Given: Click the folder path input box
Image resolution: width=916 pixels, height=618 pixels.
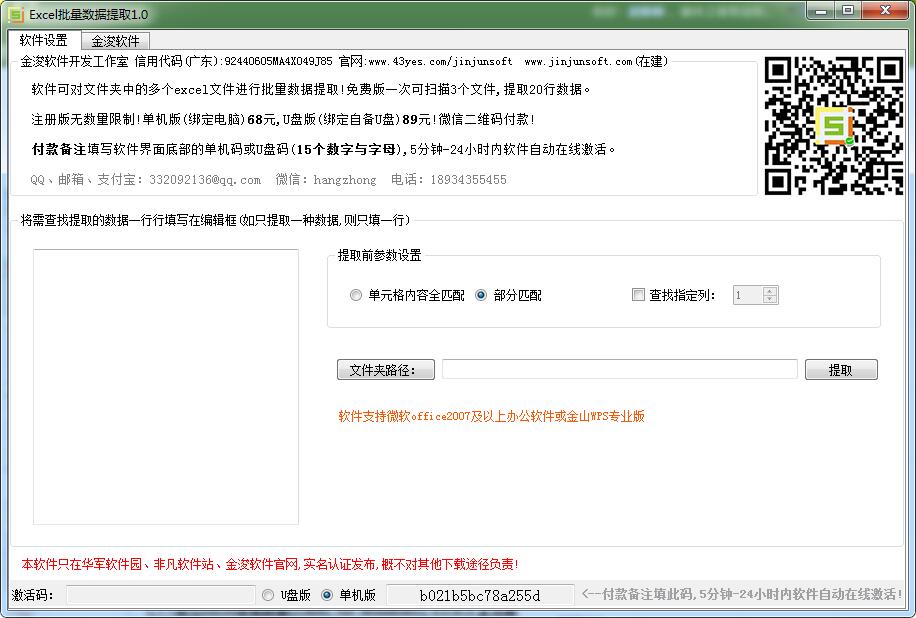Looking at the screenshot, I should click(620, 369).
